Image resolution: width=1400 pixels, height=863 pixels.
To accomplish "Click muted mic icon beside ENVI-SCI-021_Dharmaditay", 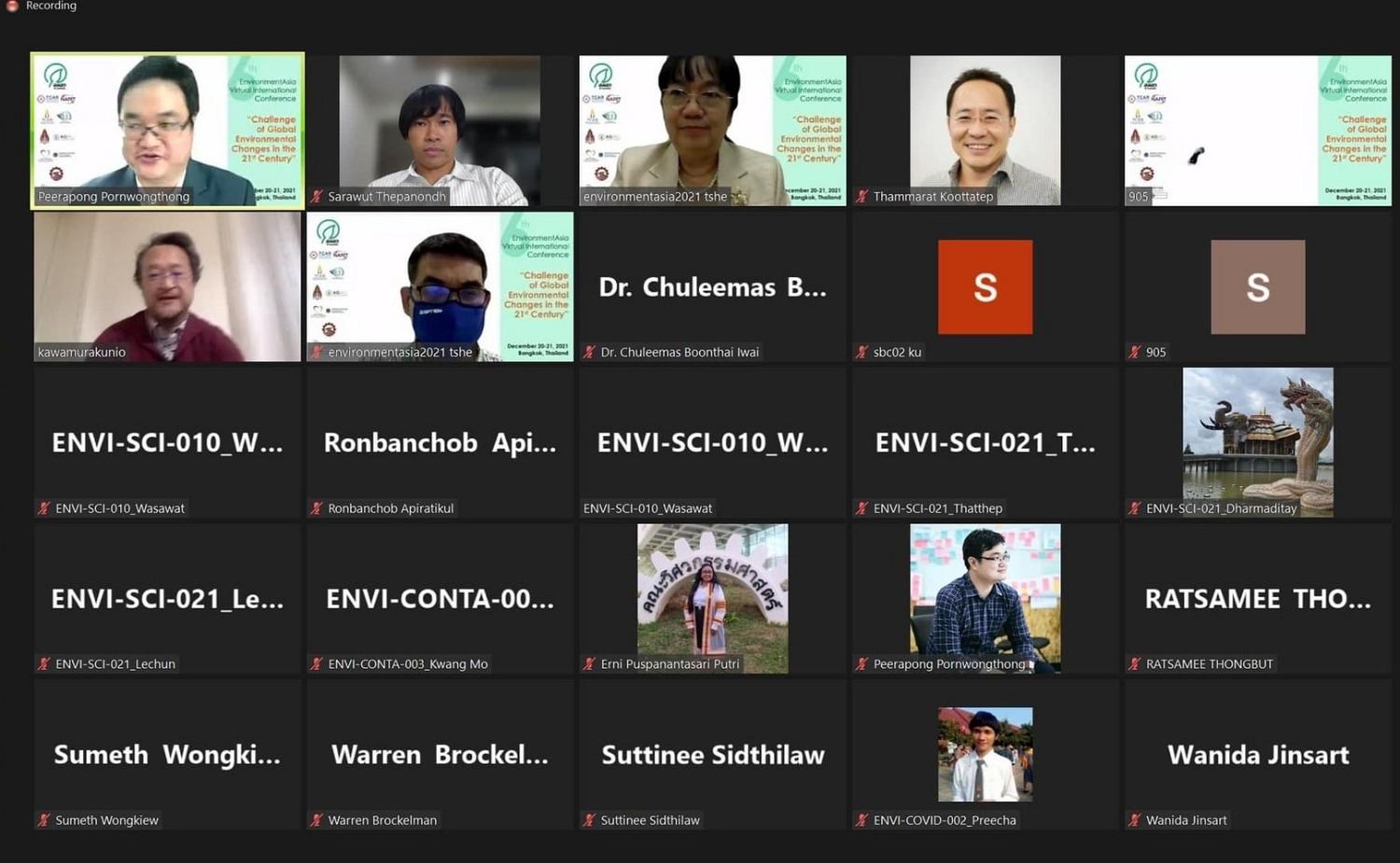I will (1135, 508).
